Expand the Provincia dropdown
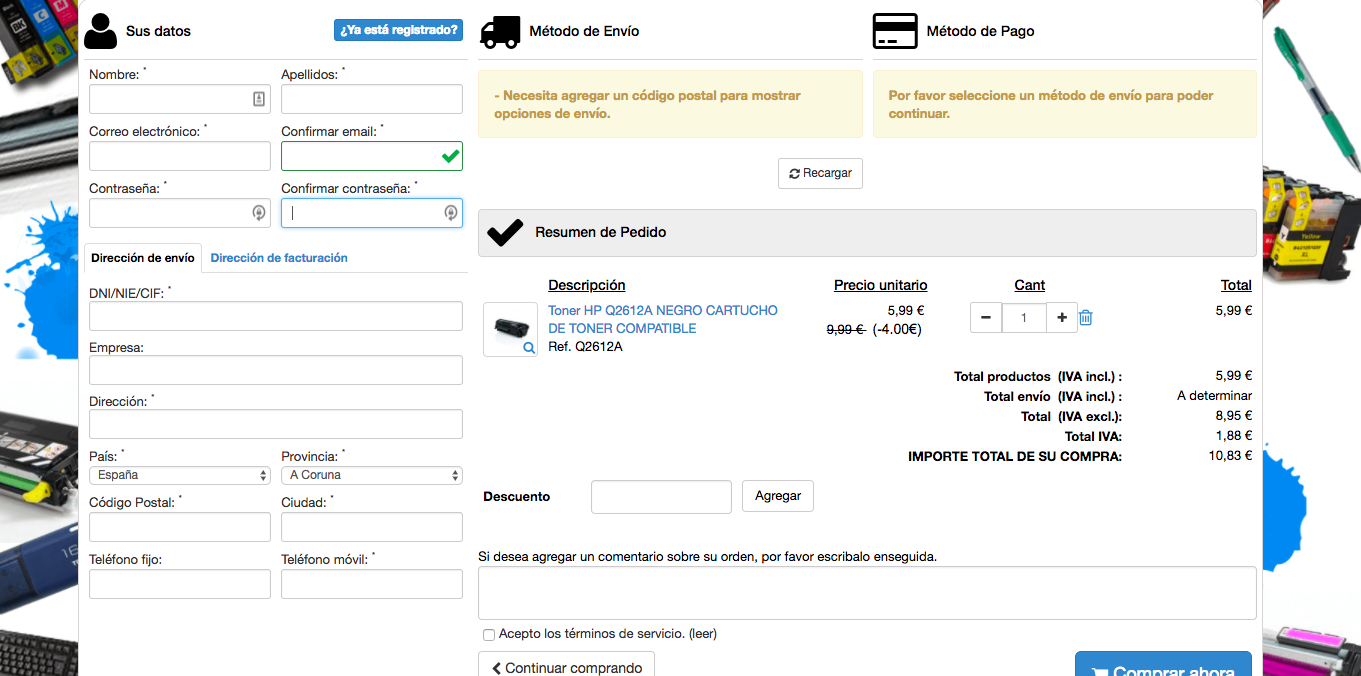The image size is (1361, 676). pyautogui.click(x=371, y=476)
